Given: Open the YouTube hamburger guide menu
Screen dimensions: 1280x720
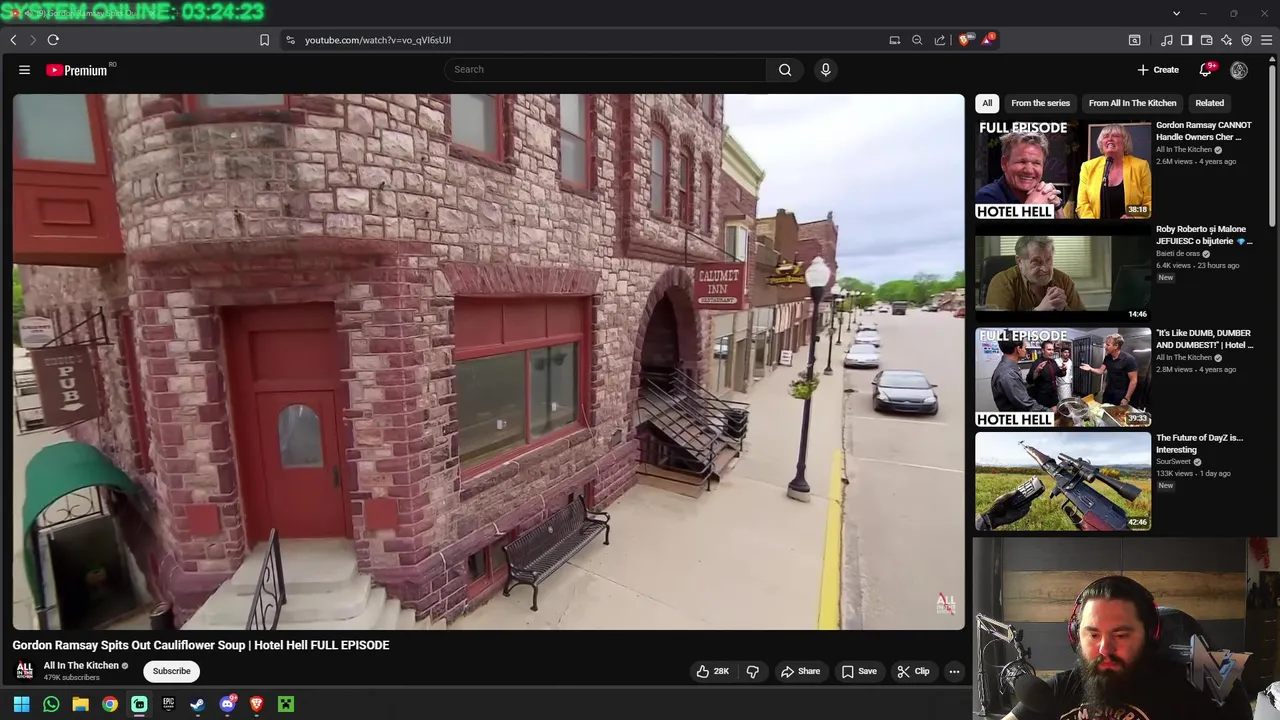Looking at the screenshot, I should (x=24, y=70).
